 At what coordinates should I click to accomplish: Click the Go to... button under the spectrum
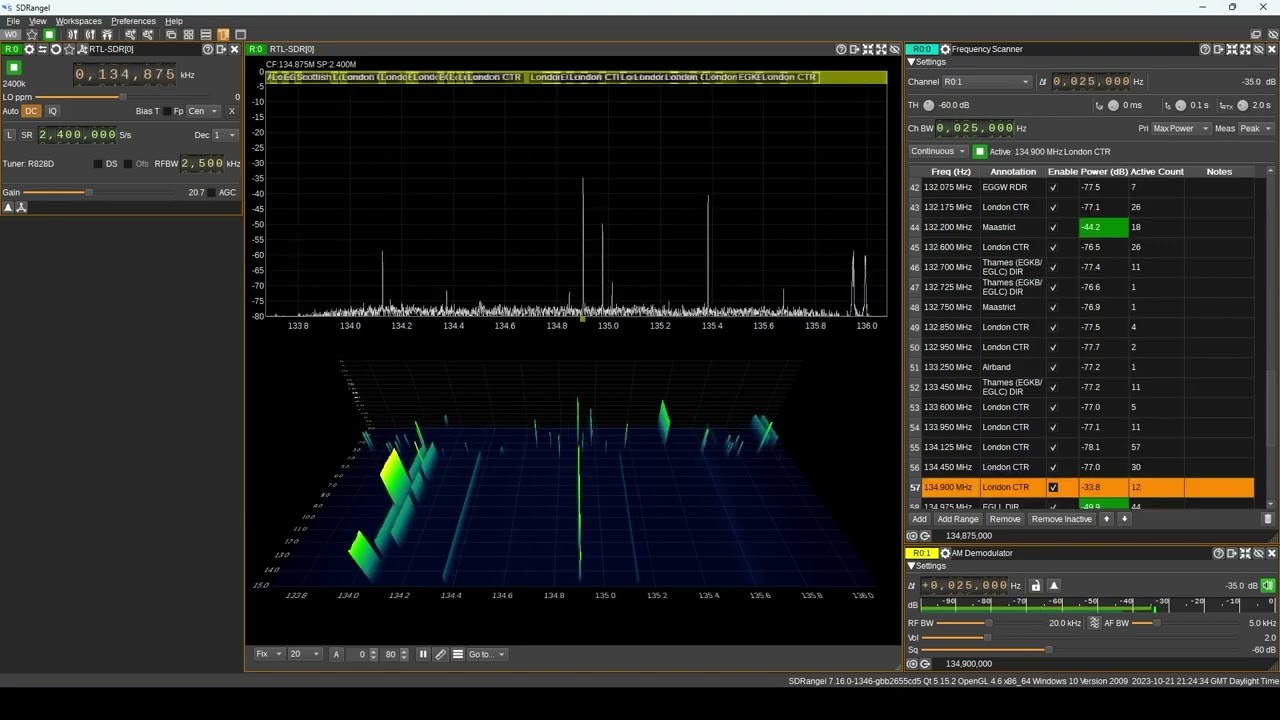(487, 654)
